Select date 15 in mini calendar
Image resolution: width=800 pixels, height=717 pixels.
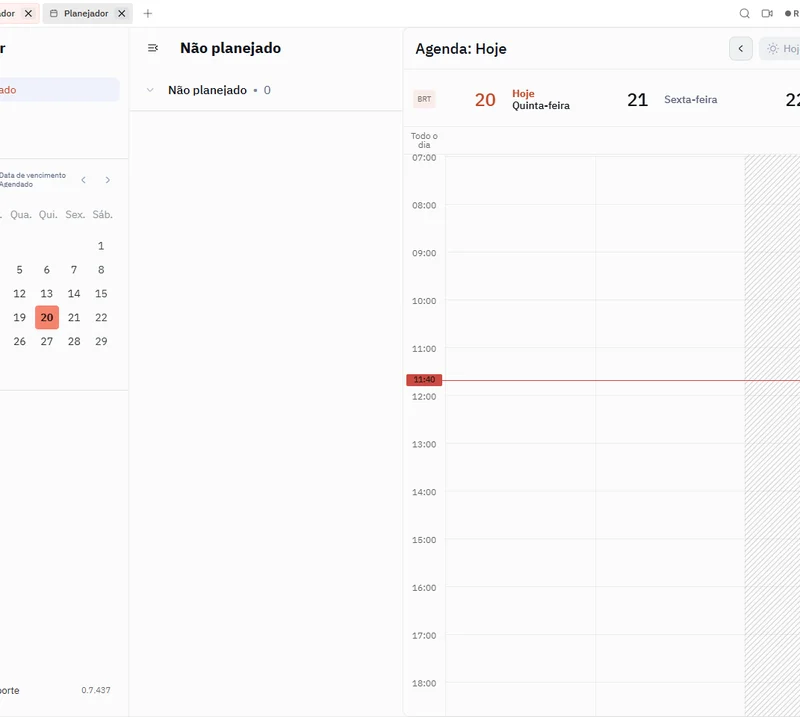click(x=101, y=293)
